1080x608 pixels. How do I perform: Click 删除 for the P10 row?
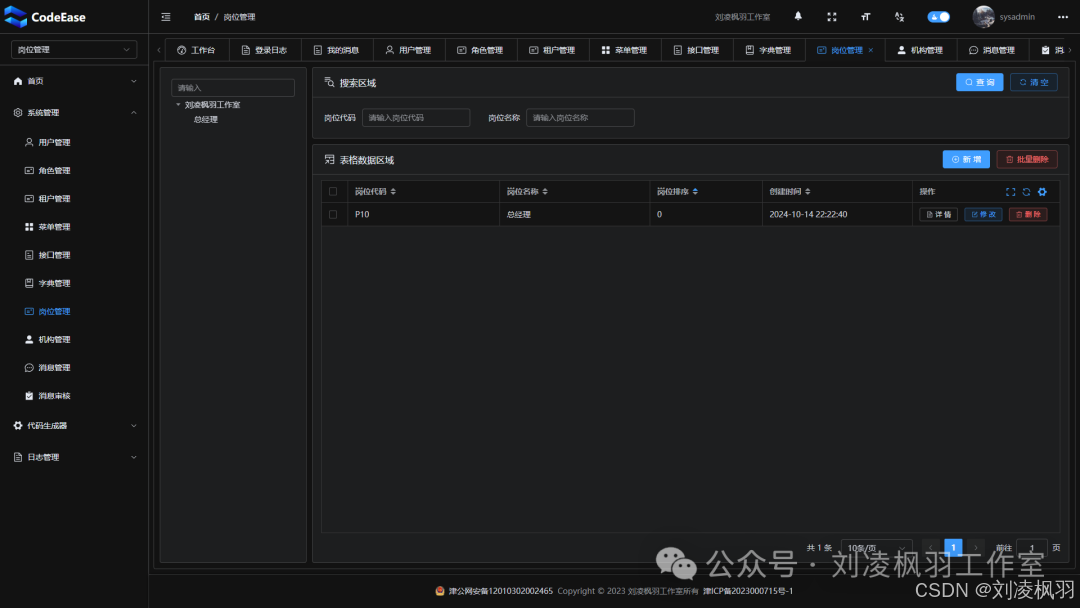click(1028, 215)
